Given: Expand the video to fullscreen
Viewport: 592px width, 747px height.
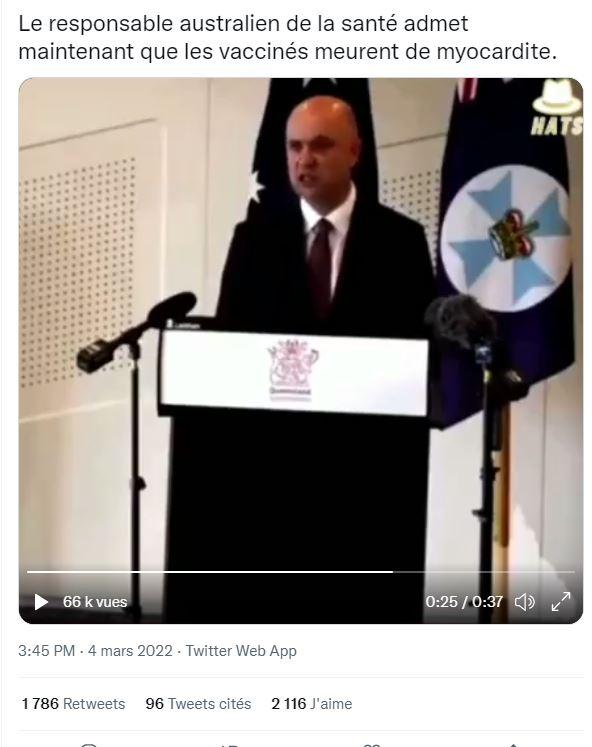Looking at the screenshot, I should click(561, 602).
